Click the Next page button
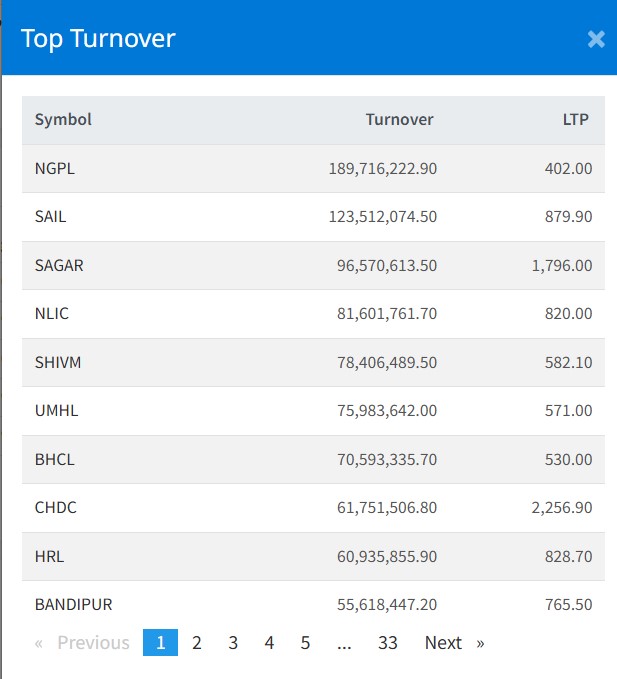The image size is (617, 679). pyautogui.click(x=453, y=643)
